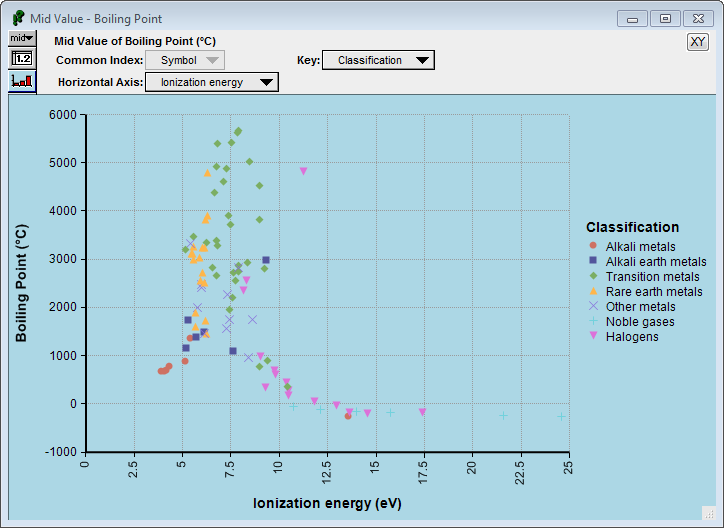
Task: Maximize the Mid Value window
Action: (665, 19)
